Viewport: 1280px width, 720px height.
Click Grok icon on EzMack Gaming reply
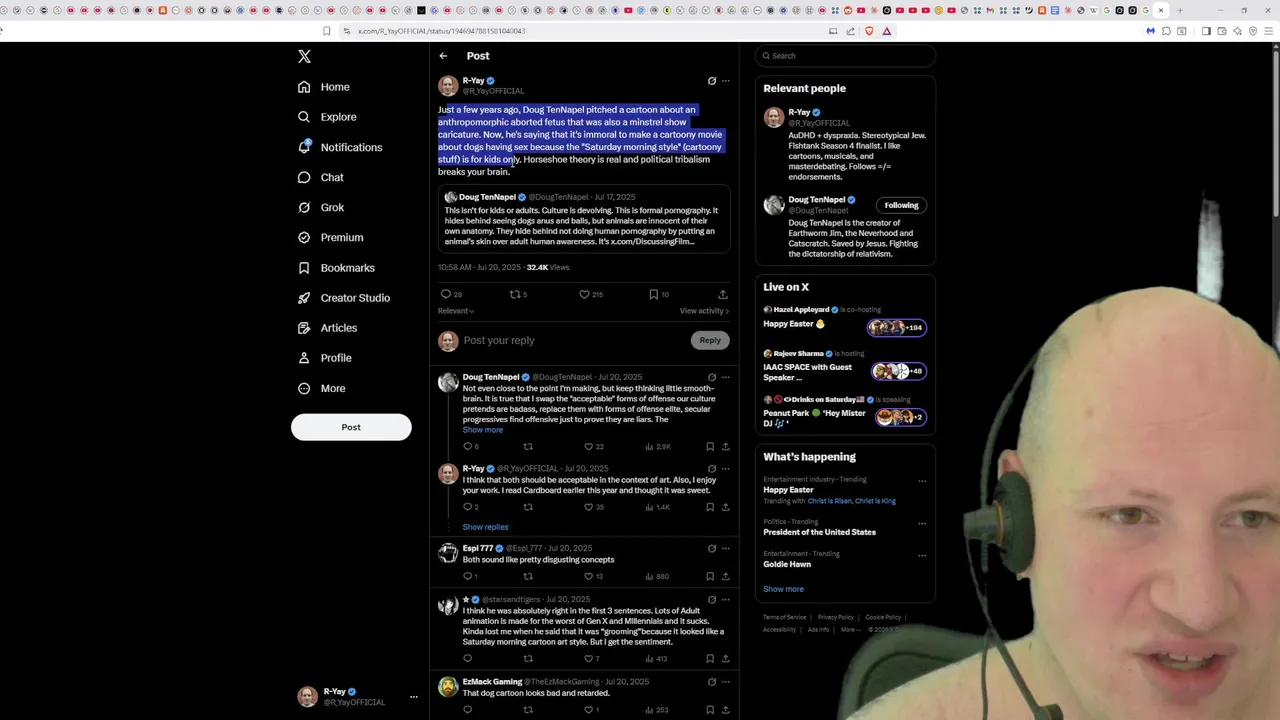coord(712,682)
